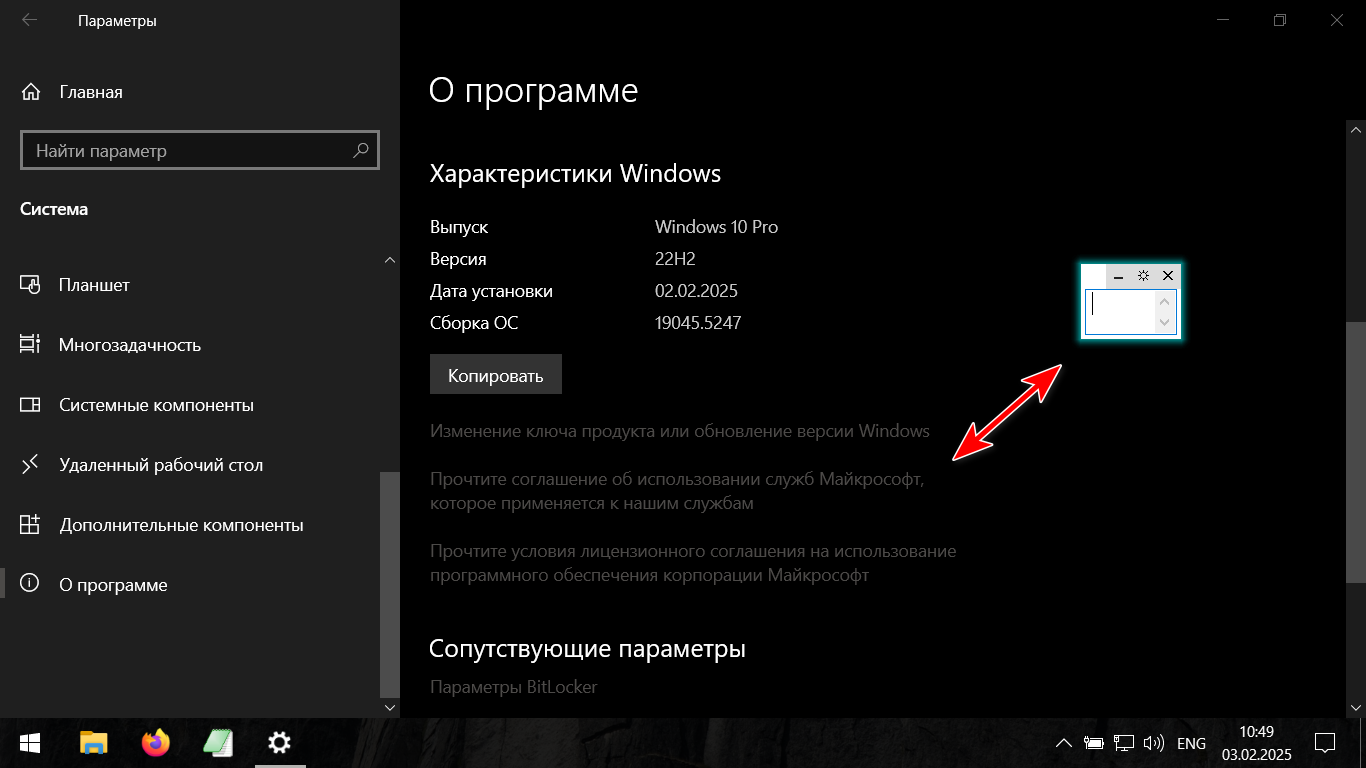
Task: Click the main page scrollbar thumb
Action: click(1356, 451)
